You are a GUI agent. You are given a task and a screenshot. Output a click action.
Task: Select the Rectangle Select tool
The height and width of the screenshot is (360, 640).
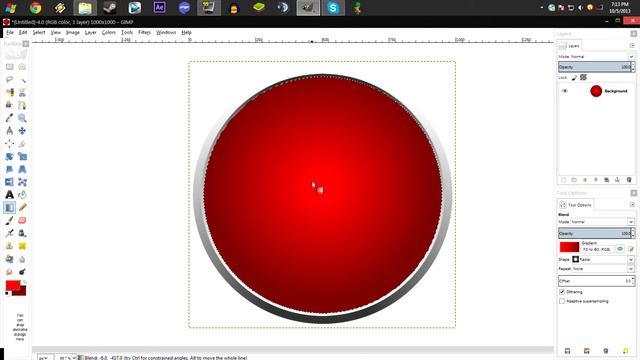pos(9,67)
